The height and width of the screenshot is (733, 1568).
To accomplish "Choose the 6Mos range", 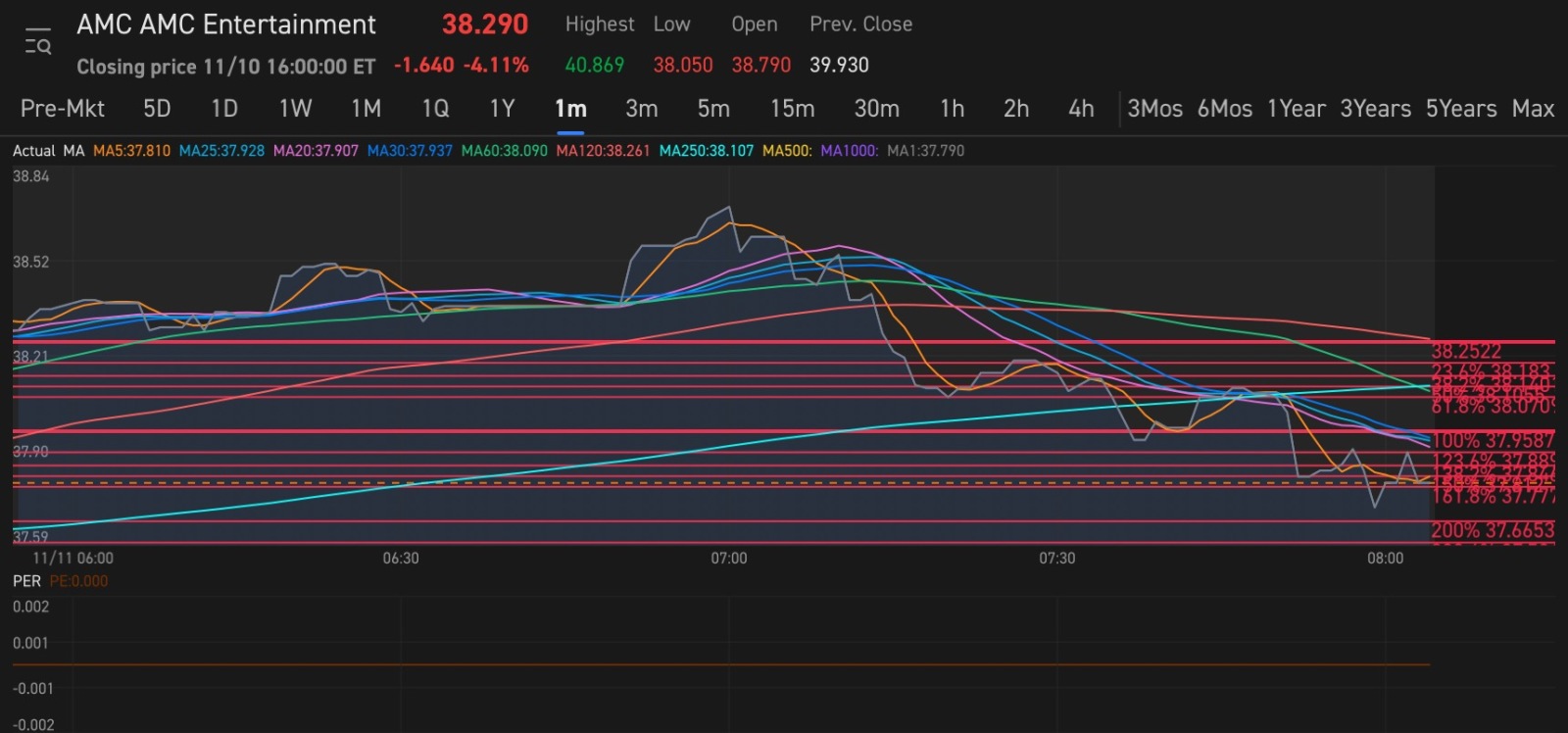I will (x=1225, y=109).
